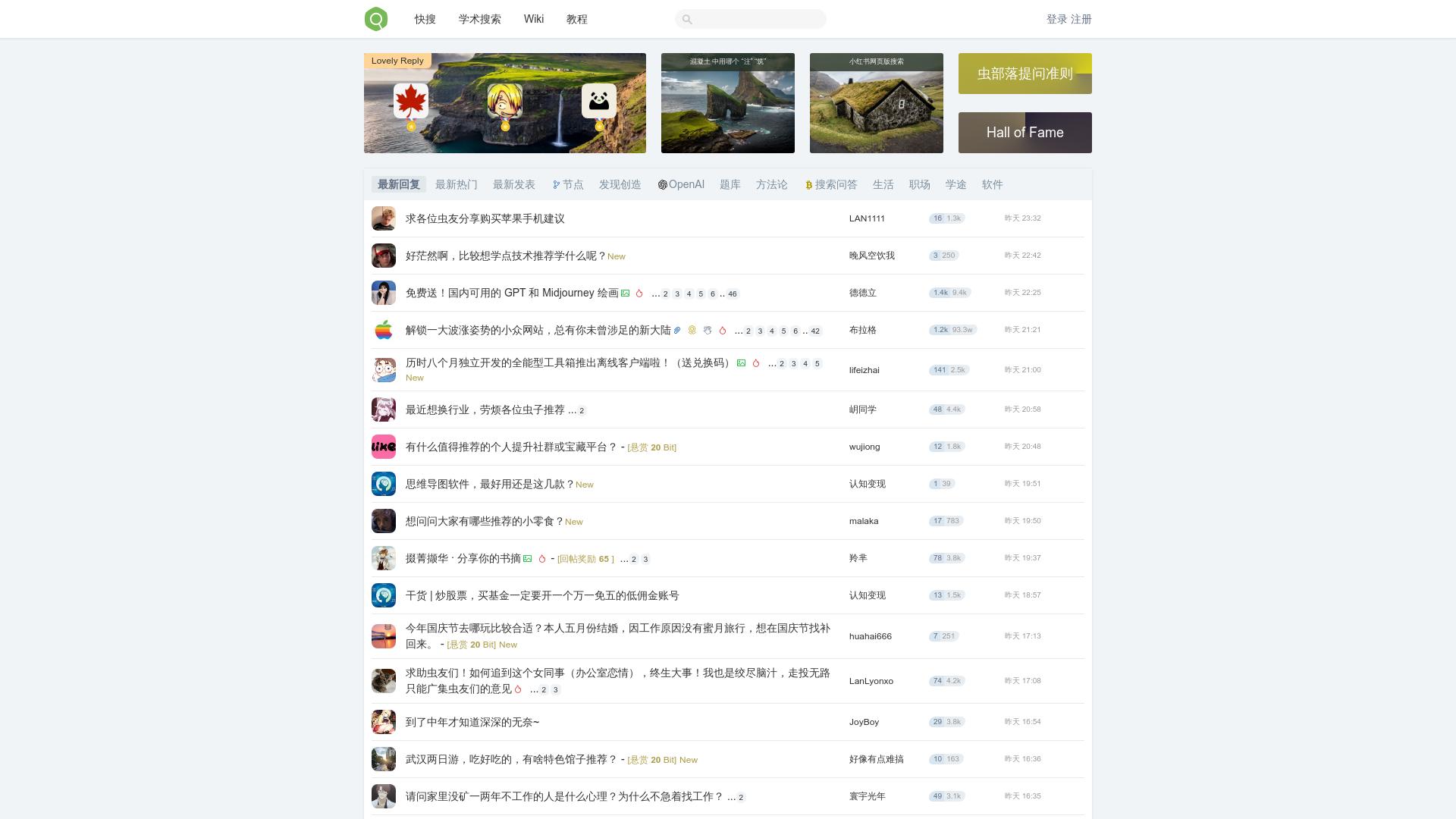Click 登录 login button

coord(1057,19)
